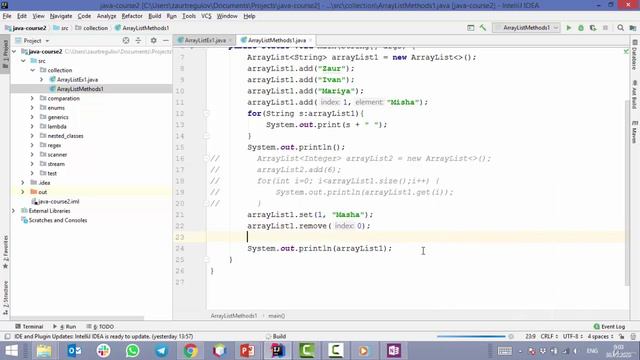Start debugging with the bug icon
Viewport: 640px width, 360px height.
581,28
